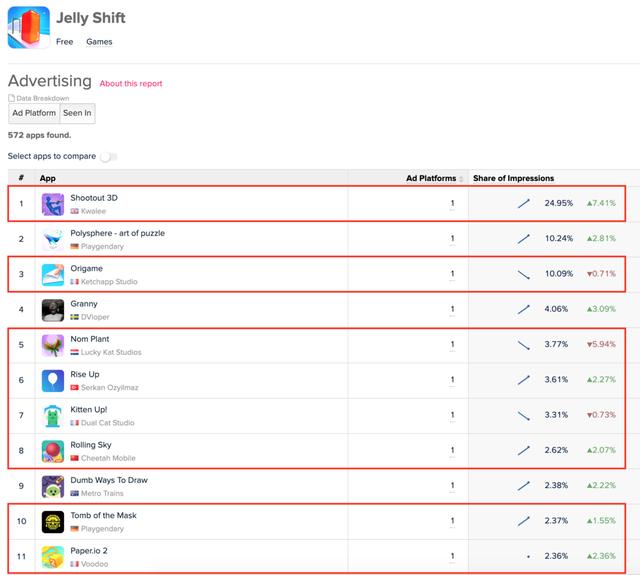Click the Nom Plant app icon

pos(53,345)
